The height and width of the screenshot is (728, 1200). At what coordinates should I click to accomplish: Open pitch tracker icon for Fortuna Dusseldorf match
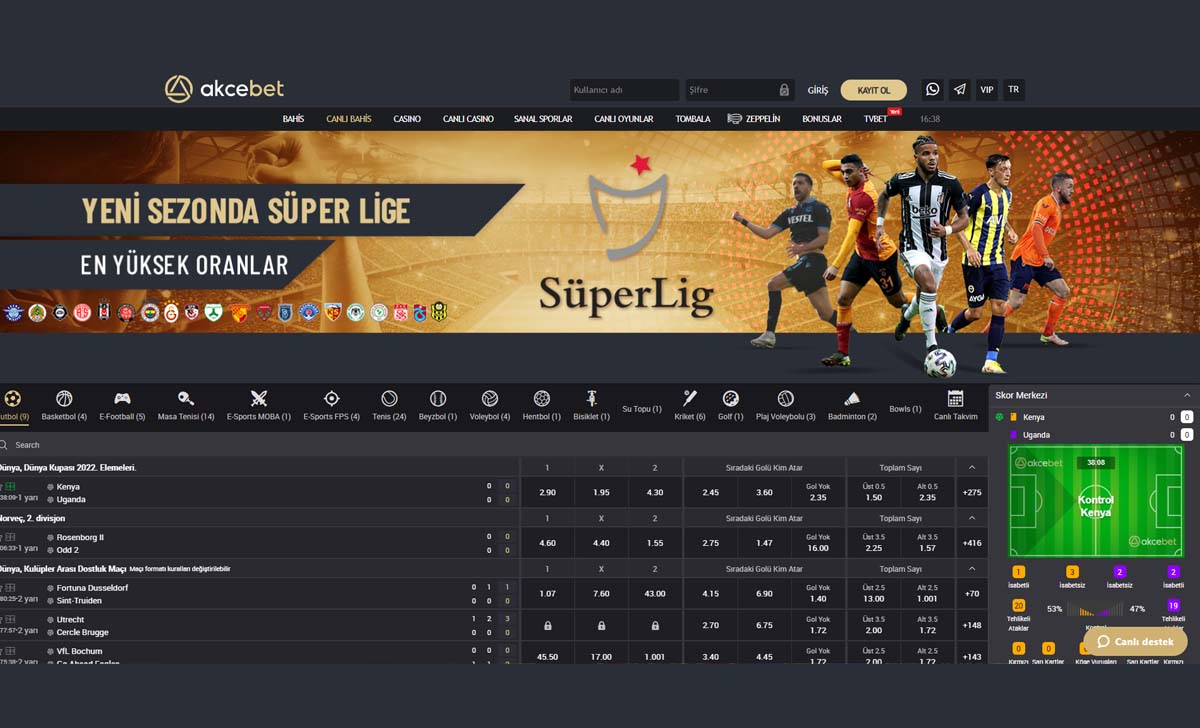click(x=10, y=587)
